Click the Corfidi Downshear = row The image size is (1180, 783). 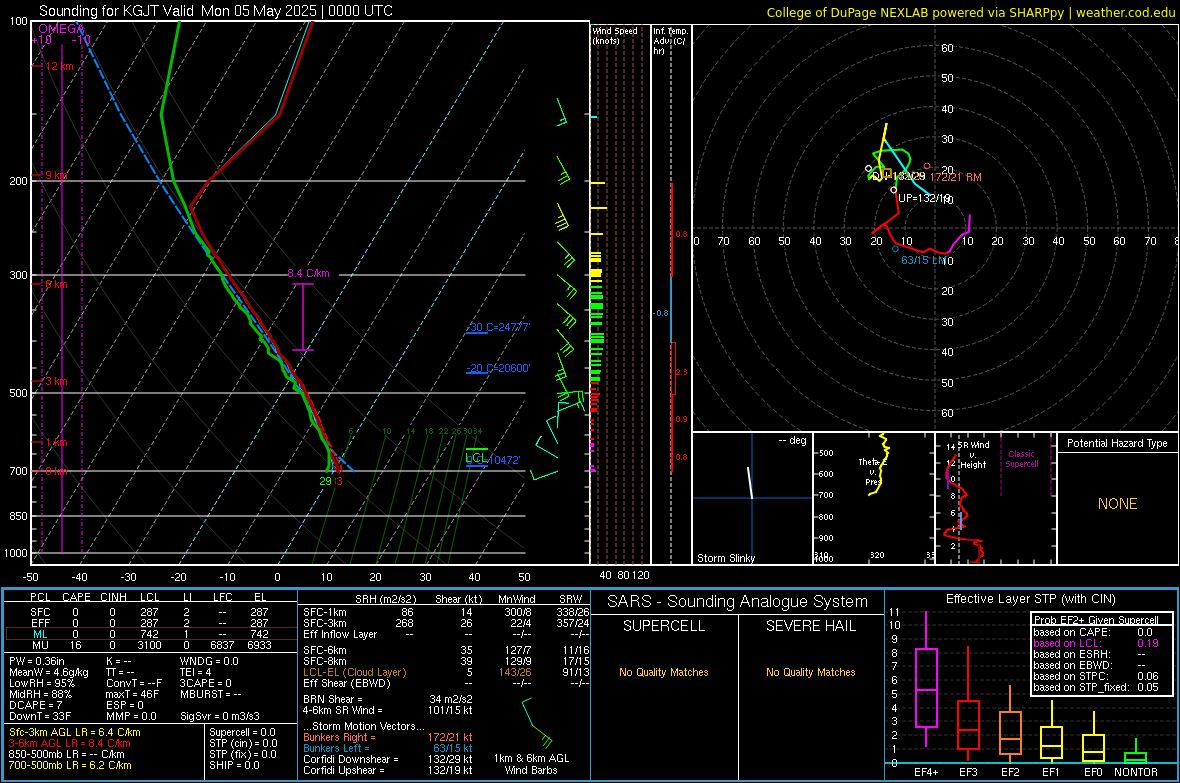tap(388, 759)
